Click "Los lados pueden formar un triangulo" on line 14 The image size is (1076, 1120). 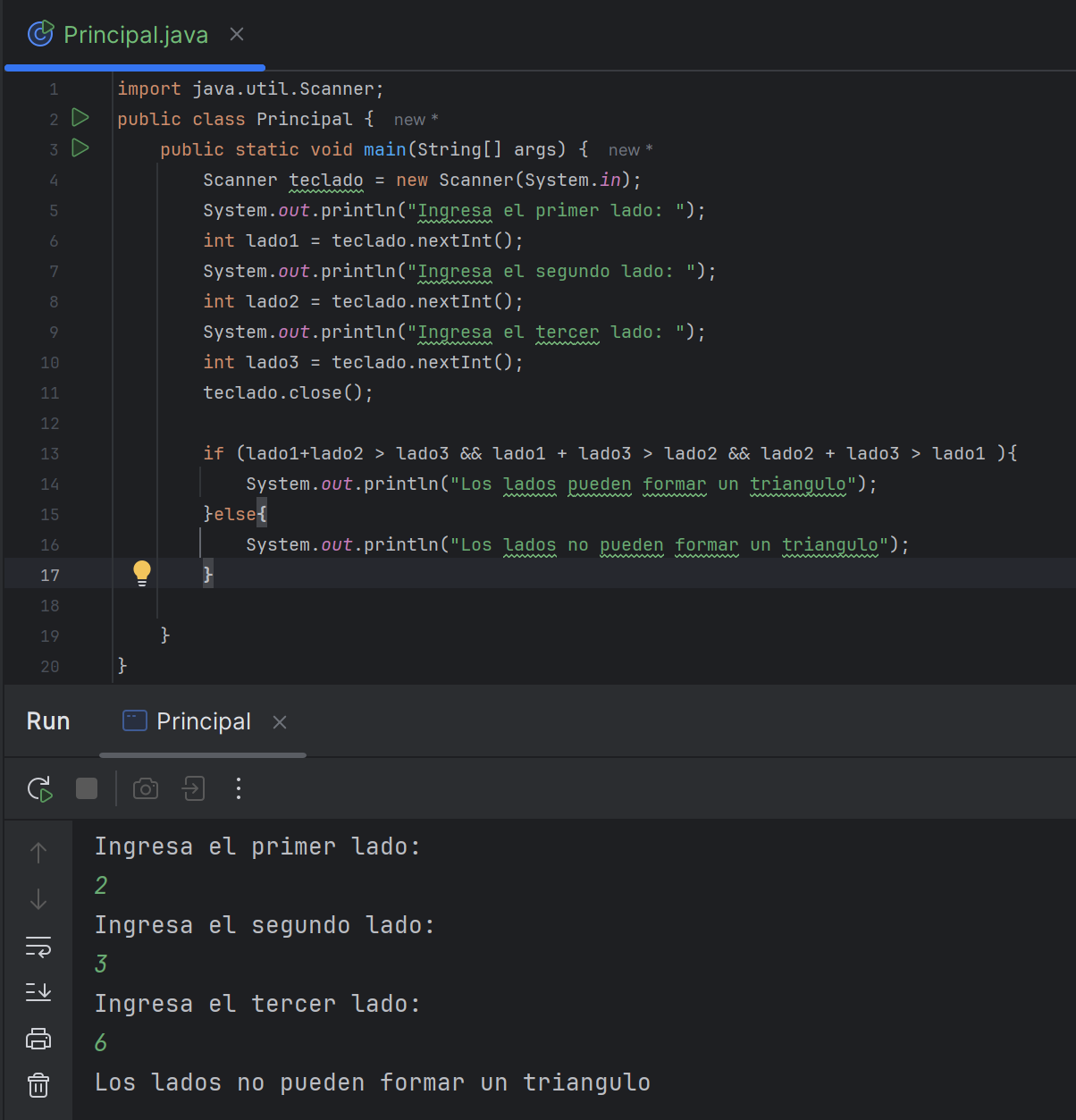653,484
